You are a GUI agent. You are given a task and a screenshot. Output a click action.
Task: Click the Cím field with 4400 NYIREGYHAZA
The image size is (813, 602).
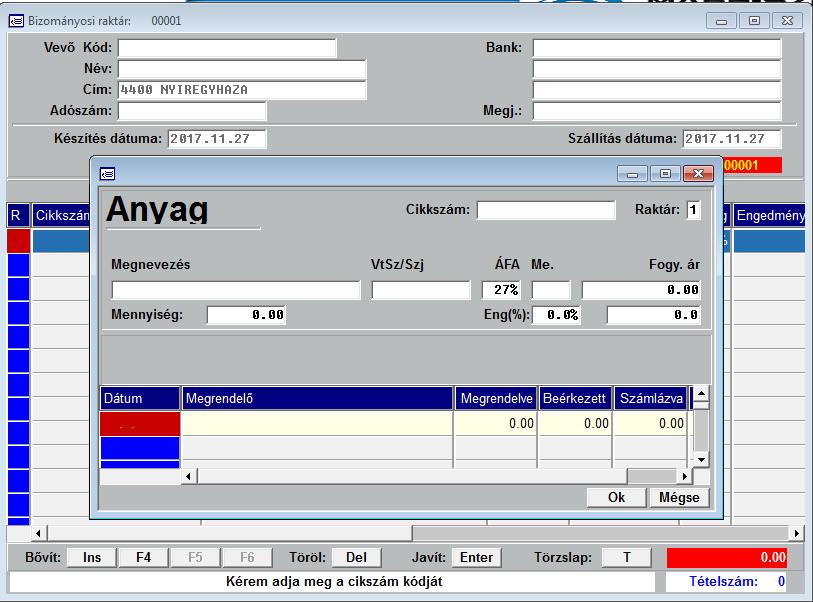point(242,90)
